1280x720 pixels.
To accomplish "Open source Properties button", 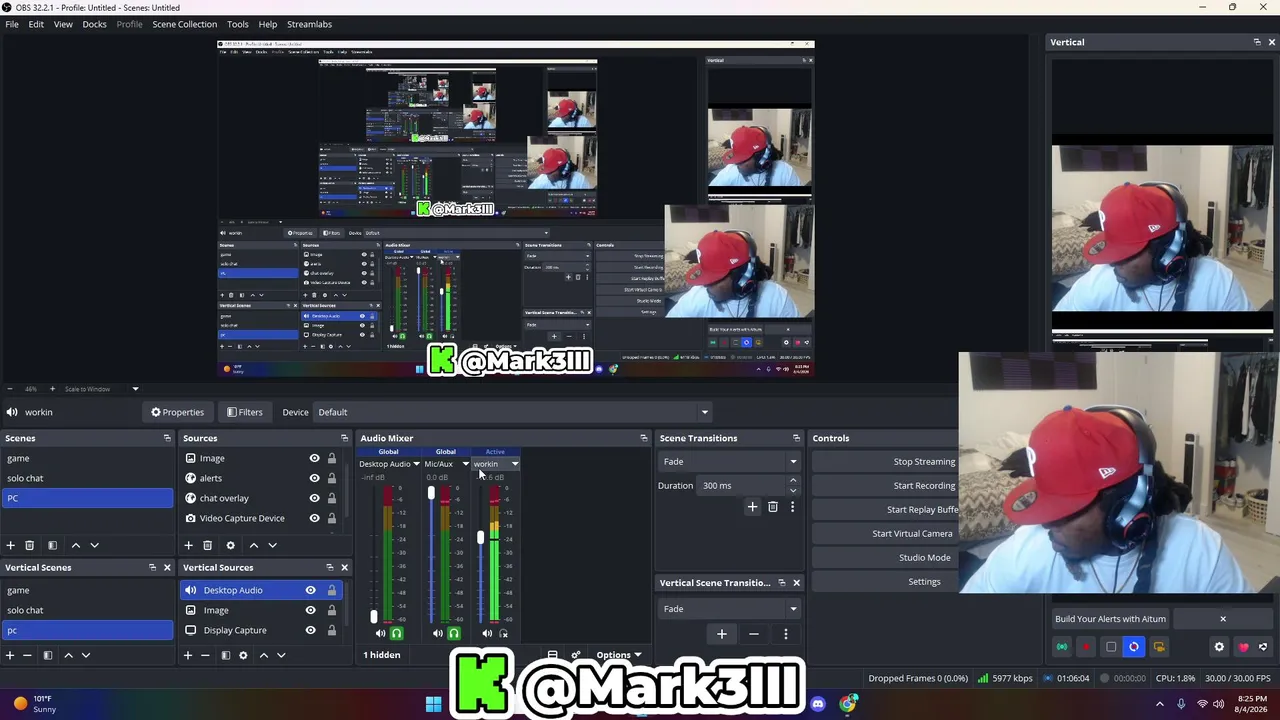I will (177, 412).
